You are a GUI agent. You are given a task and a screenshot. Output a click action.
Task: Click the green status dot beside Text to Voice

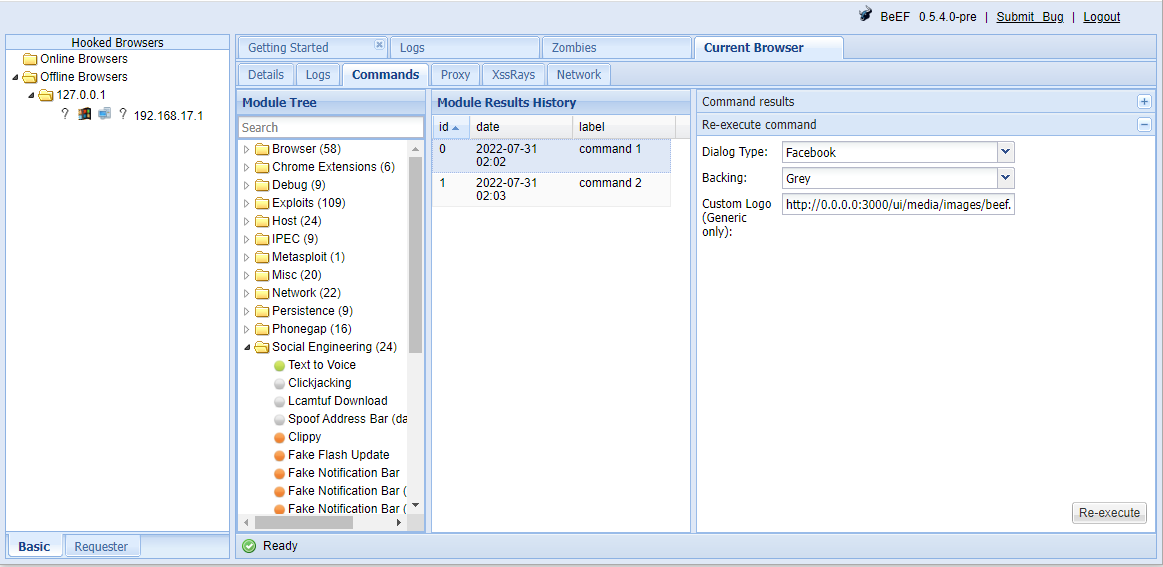tap(279, 365)
